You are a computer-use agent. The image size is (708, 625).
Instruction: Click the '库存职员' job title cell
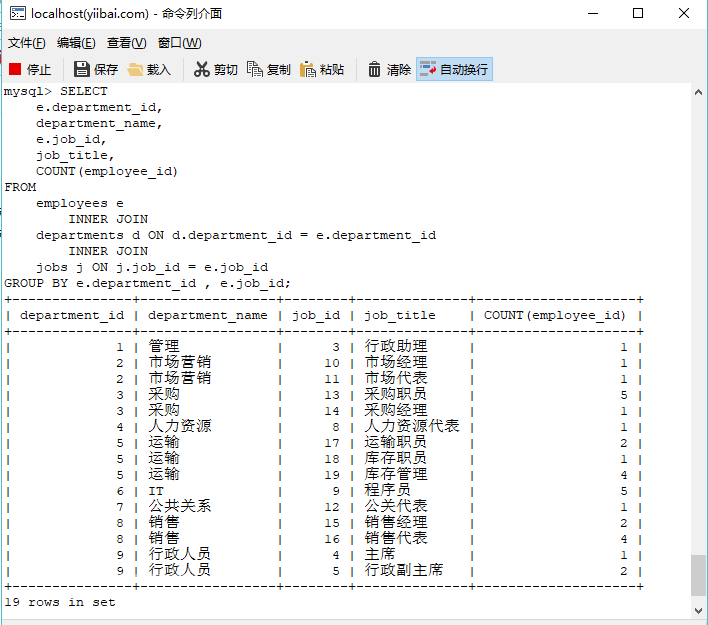[x=396, y=458]
